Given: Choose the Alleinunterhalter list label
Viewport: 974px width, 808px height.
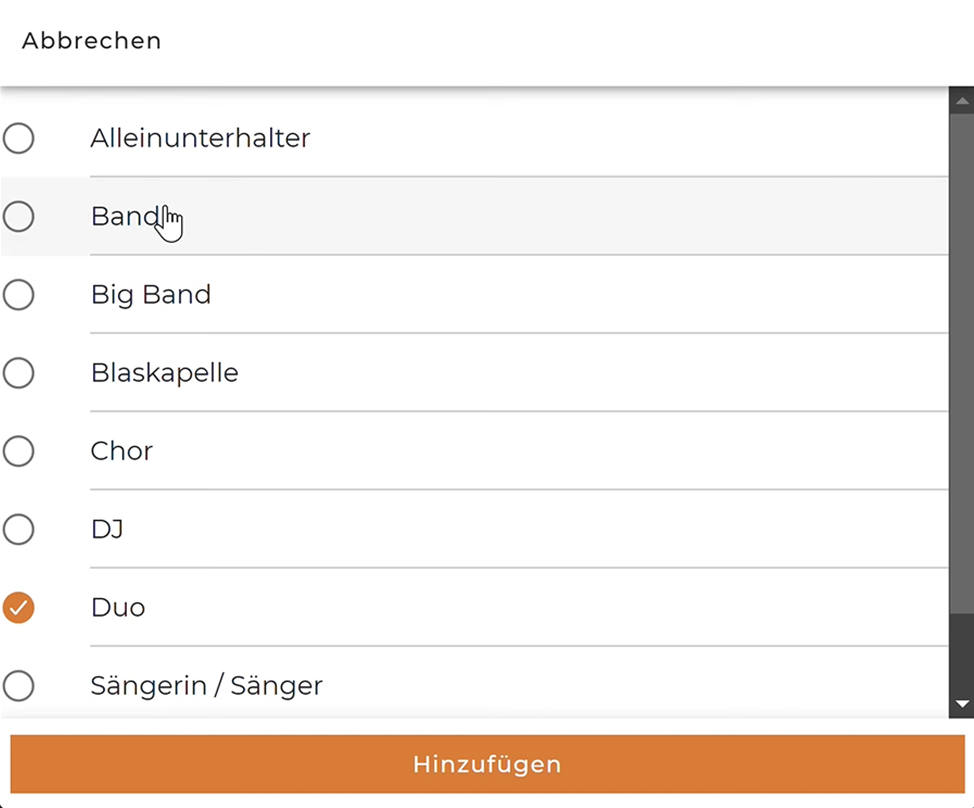Looking at the screenshot, I should [x=200, y=138].
